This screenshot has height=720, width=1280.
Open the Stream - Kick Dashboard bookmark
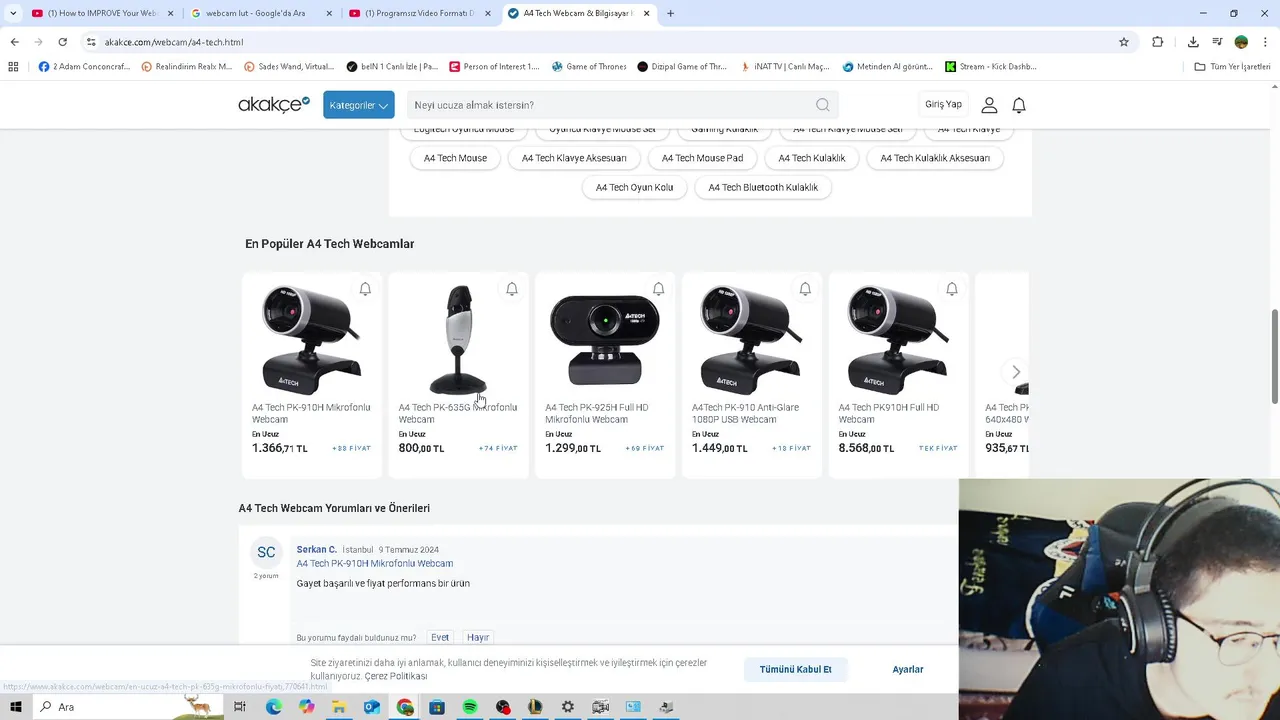[x=990, y=67]
